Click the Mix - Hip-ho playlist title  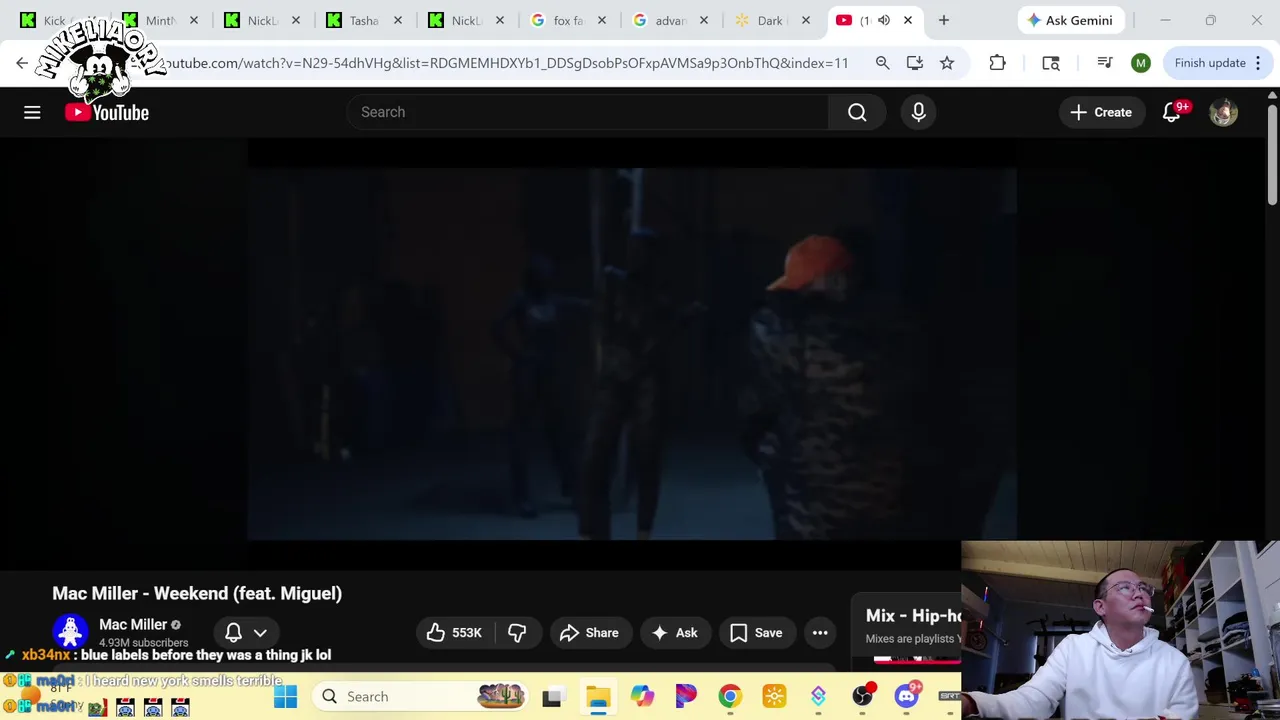[x=913, y=616]
